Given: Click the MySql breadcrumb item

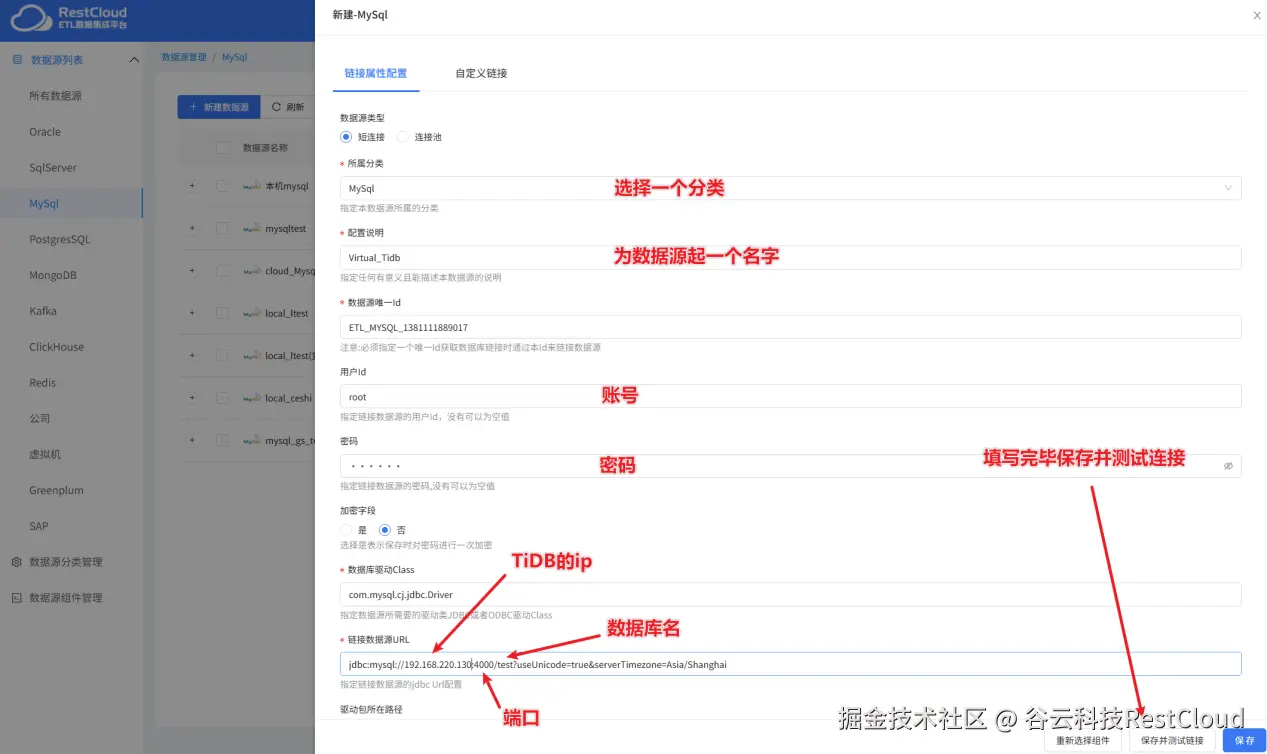Looking at the screenshot, I should click(235, 58).
